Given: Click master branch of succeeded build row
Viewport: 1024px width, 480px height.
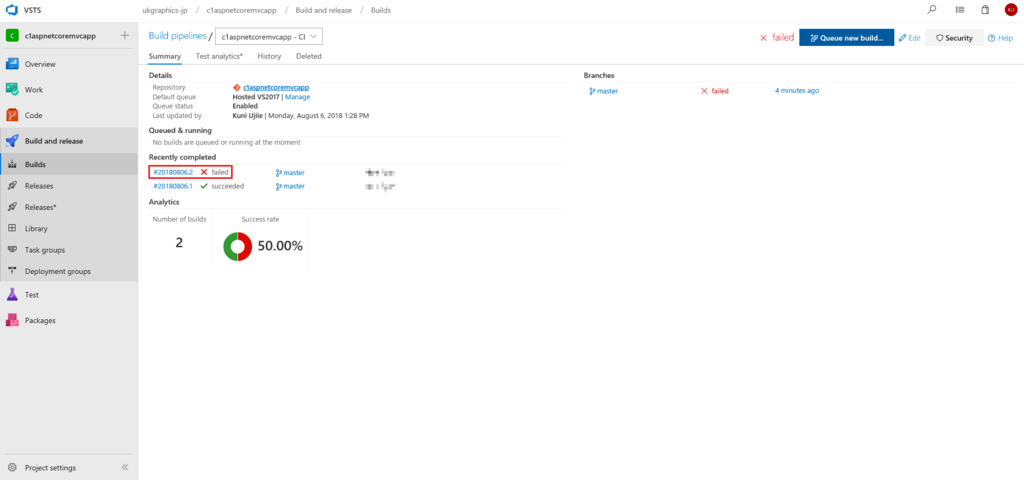Looking at the screenshot, I should point(290,186).
